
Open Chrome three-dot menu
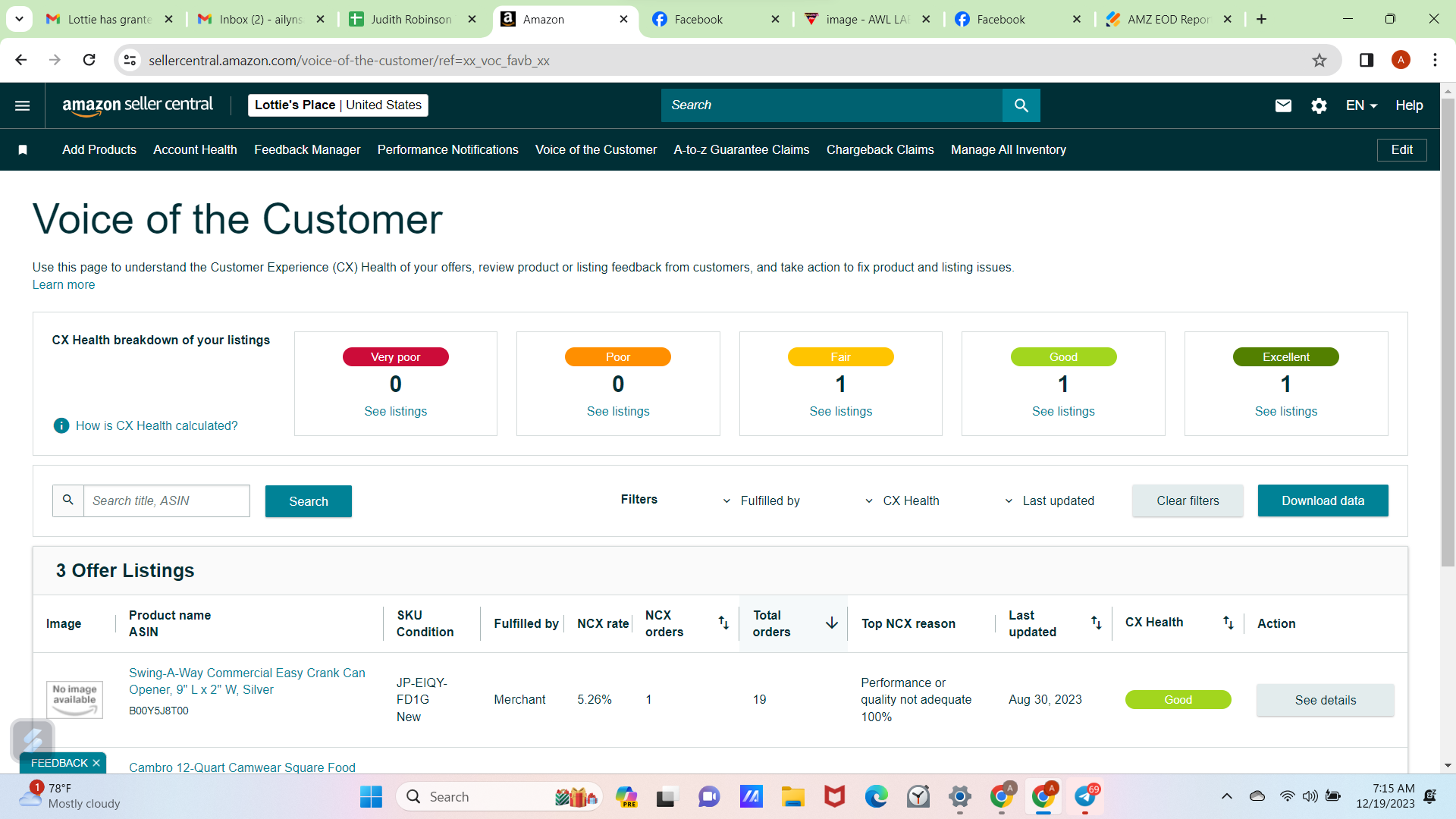tap(1435, 60)
